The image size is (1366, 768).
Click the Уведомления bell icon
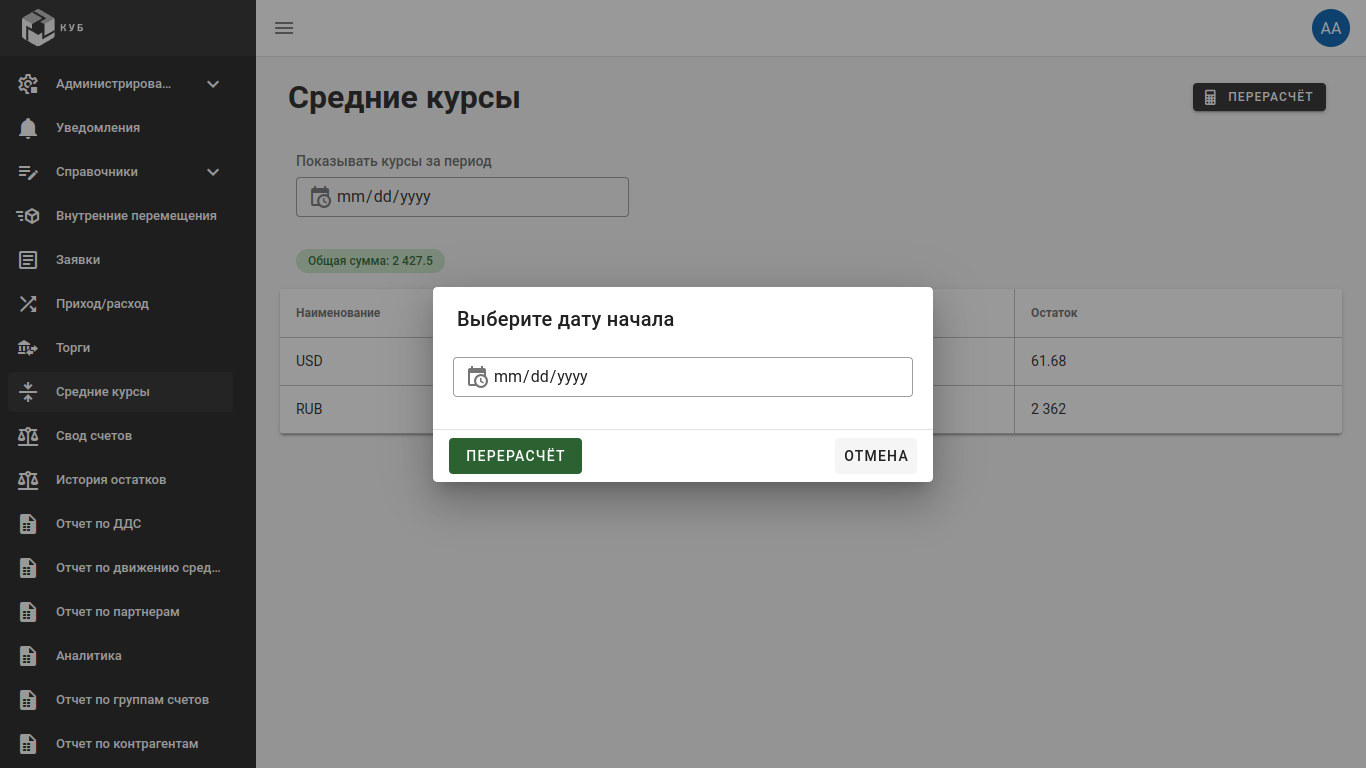[x=28, y=128]
